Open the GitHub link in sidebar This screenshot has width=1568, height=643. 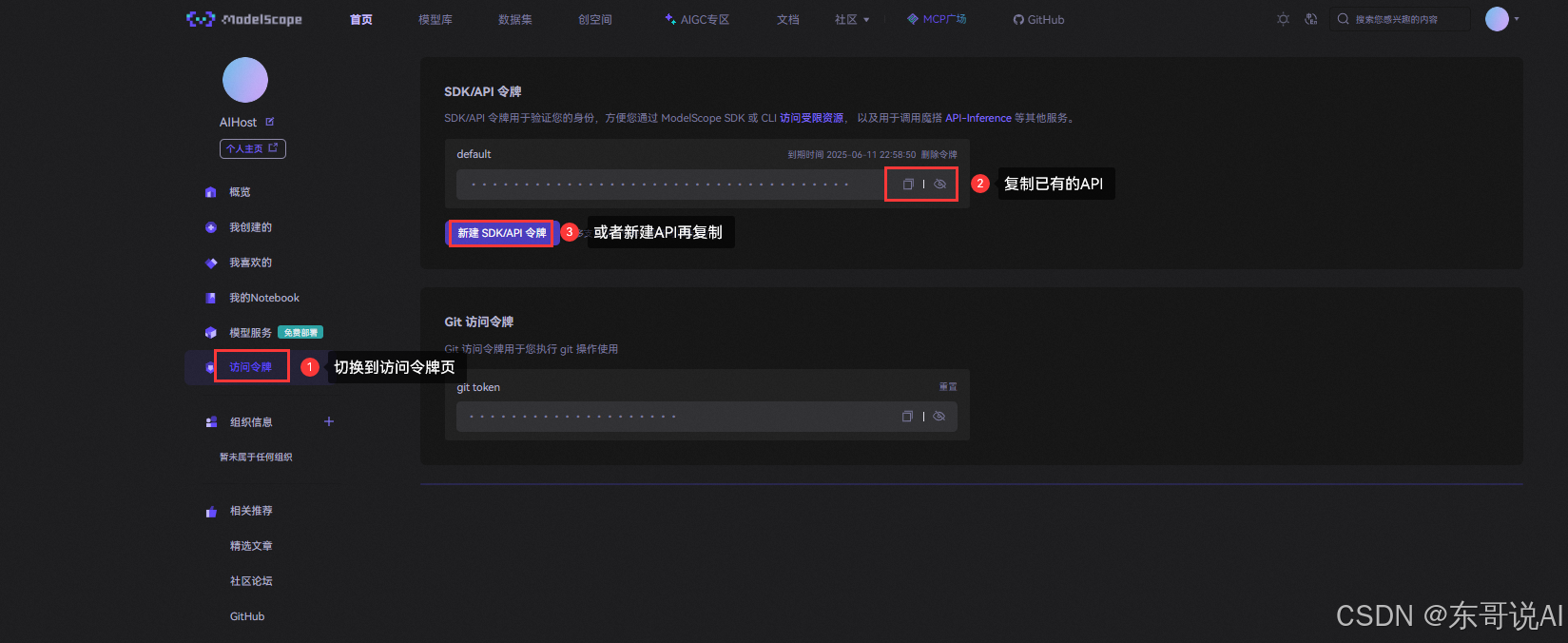tap(247, 616)
